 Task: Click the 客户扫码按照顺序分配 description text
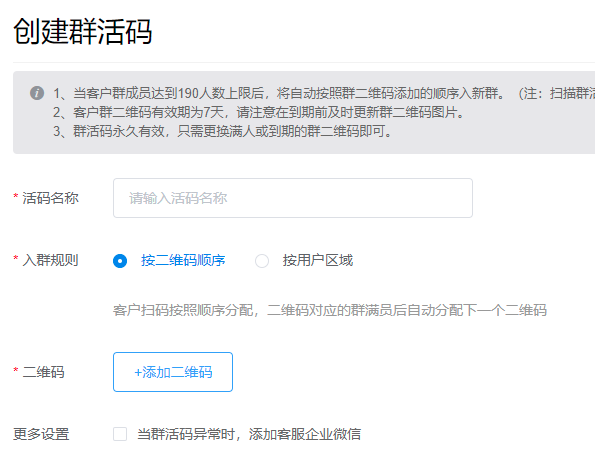[330, 310]
